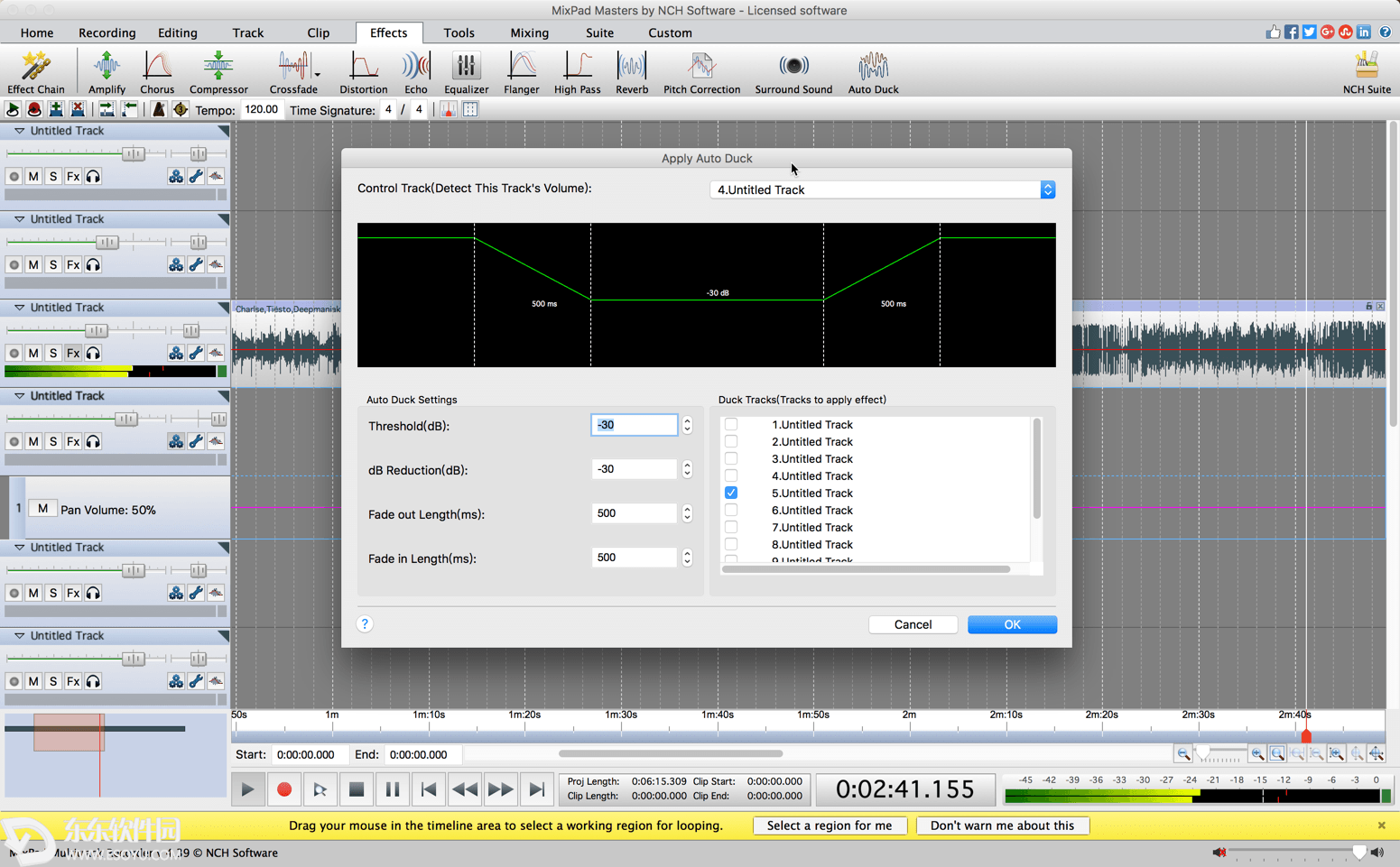Click Select a region for me
Image resolution: width=1400 pixels, height=867 pixels.
(x=830, y=825)
